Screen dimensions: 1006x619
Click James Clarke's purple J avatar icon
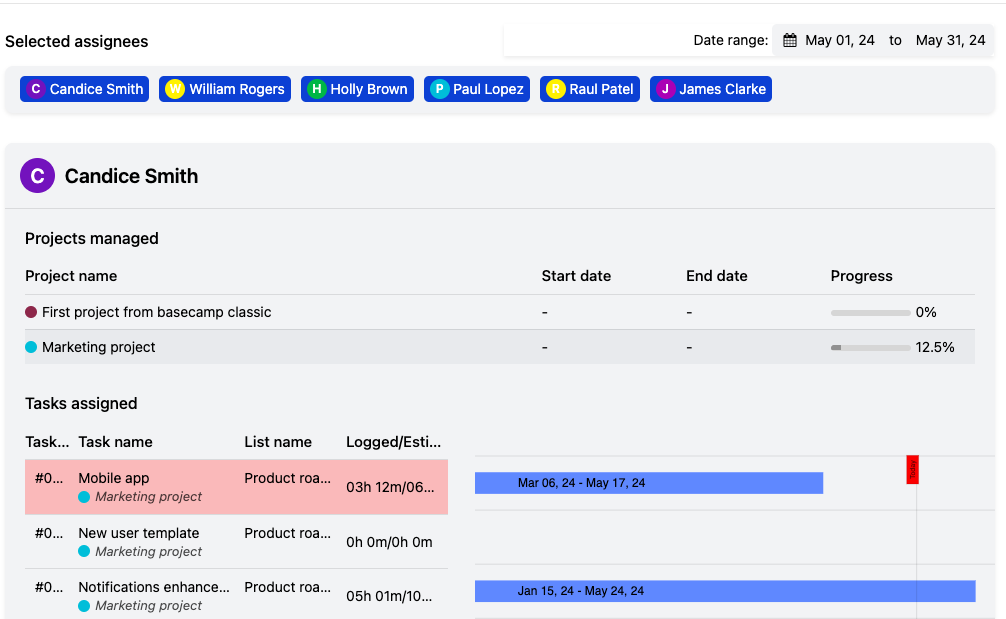[x=665, y=89]
